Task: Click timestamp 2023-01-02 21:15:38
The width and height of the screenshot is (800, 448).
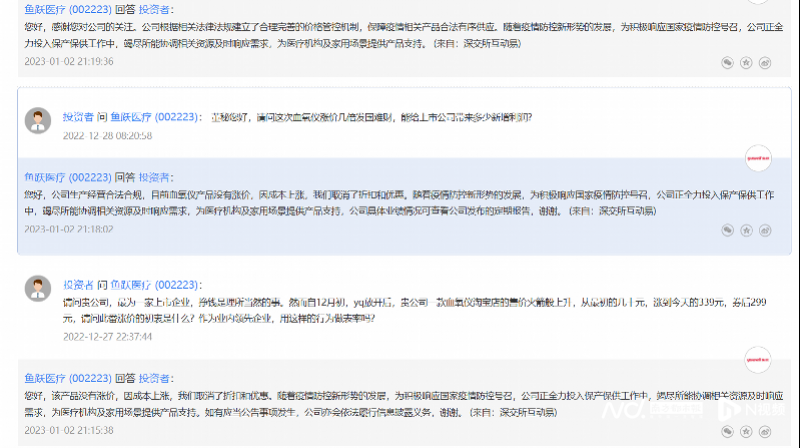Action: click(69, 430)
